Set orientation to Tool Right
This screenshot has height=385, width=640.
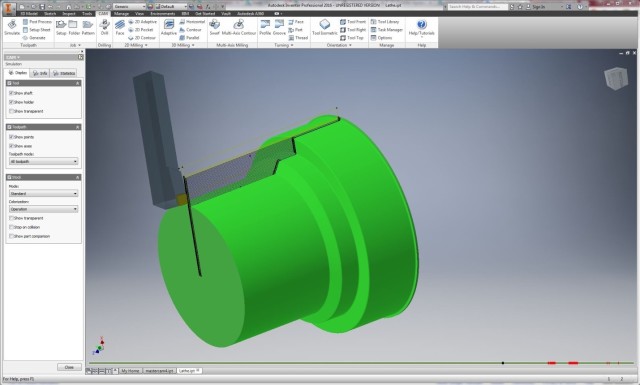[x=353, y=30]
